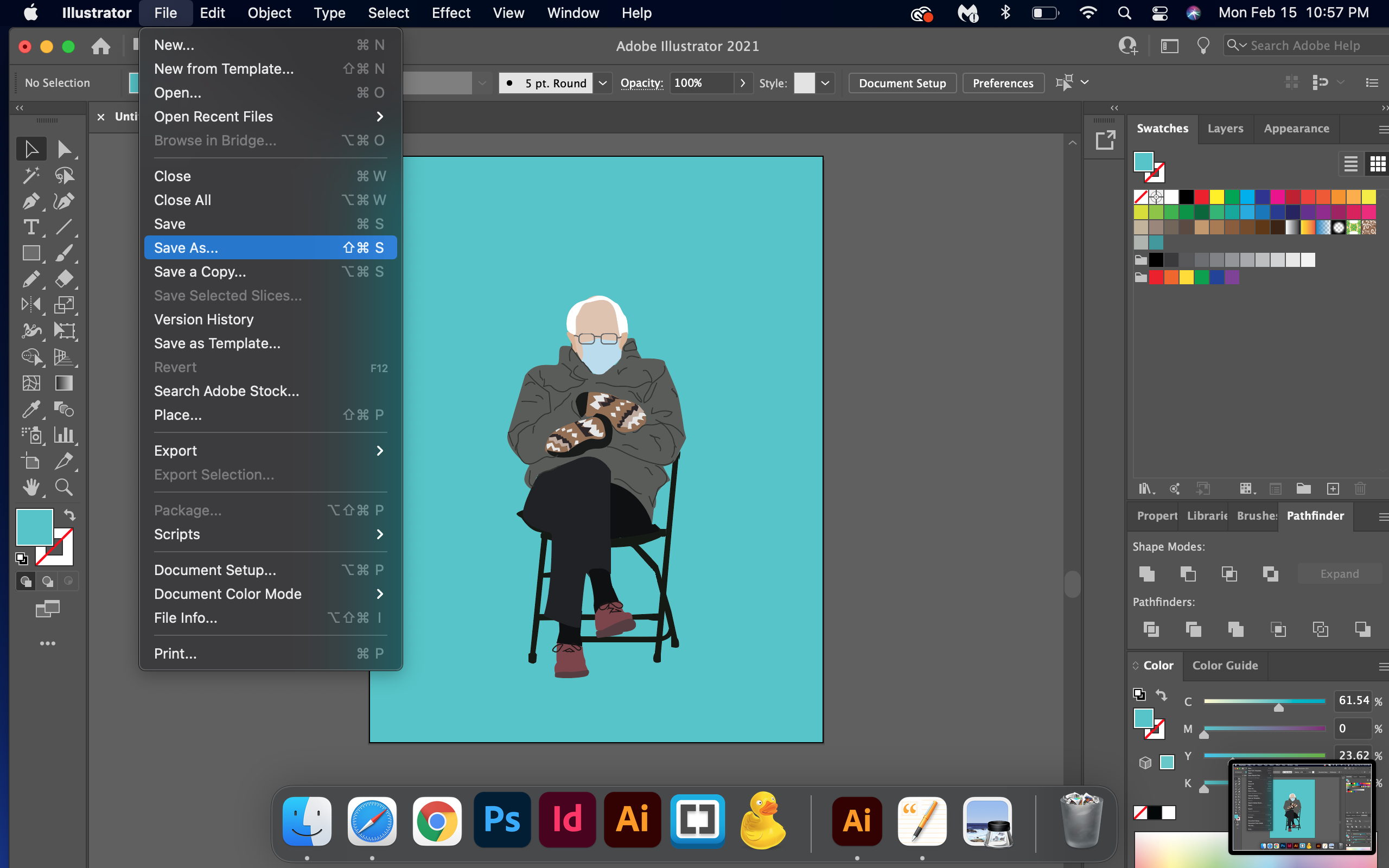
Task: Click the C value field 61.54
Action: (x=1353, y=700)
